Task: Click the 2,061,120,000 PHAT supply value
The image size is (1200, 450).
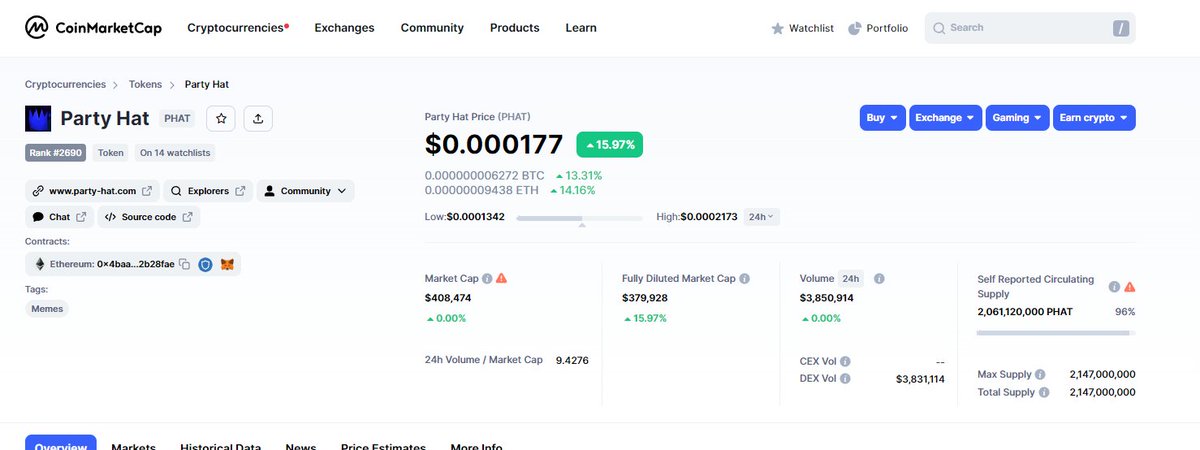Action: pyautogui.click(x=1025, y=312)
